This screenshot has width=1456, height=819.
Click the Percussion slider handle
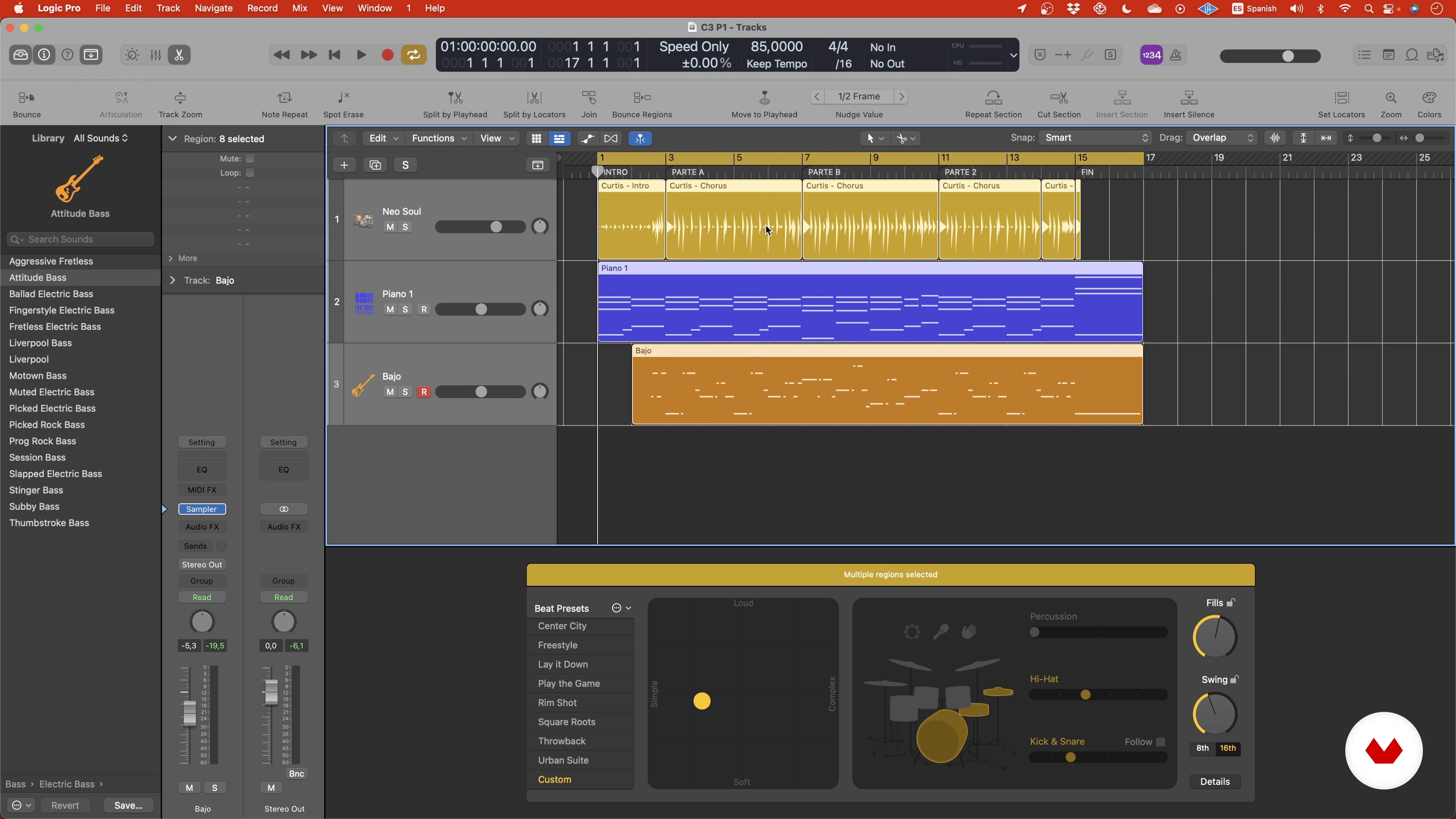tap(1034, 632)
